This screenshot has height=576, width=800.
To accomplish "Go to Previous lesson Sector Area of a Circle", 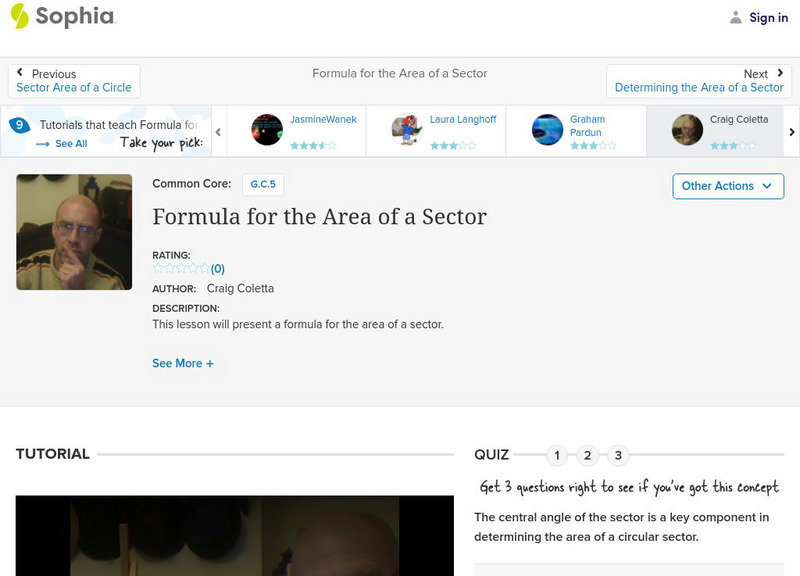I will [x=74, y=81].
